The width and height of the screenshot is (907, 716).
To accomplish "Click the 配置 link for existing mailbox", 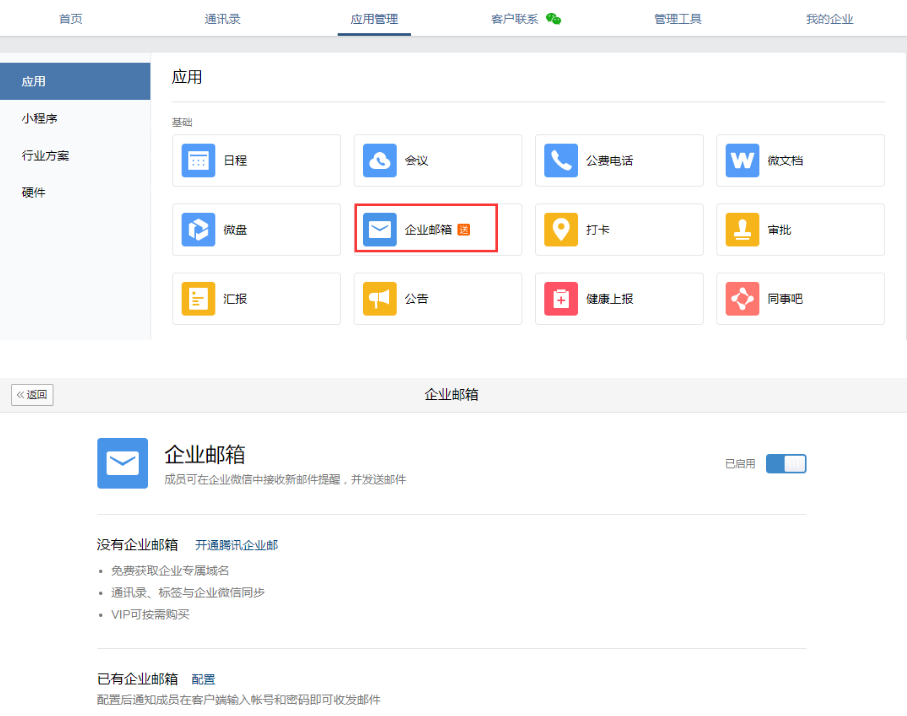I will (x=203, y=679).
